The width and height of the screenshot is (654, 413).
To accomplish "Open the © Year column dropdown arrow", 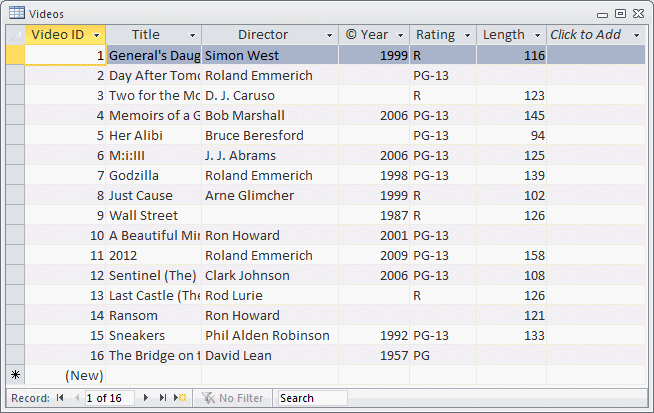I will (x=400, y=35).
